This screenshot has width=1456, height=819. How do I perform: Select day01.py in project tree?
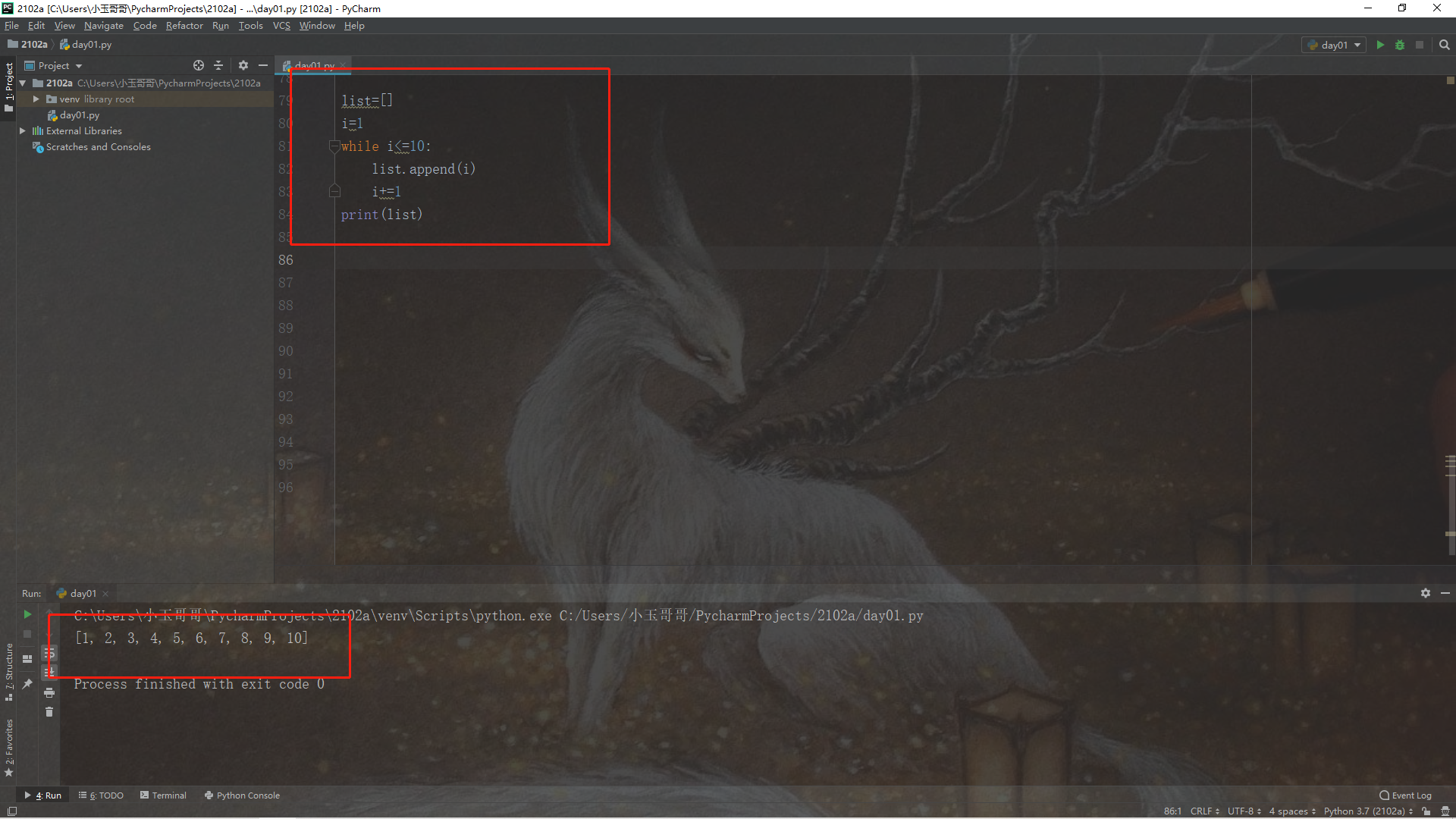79,115
